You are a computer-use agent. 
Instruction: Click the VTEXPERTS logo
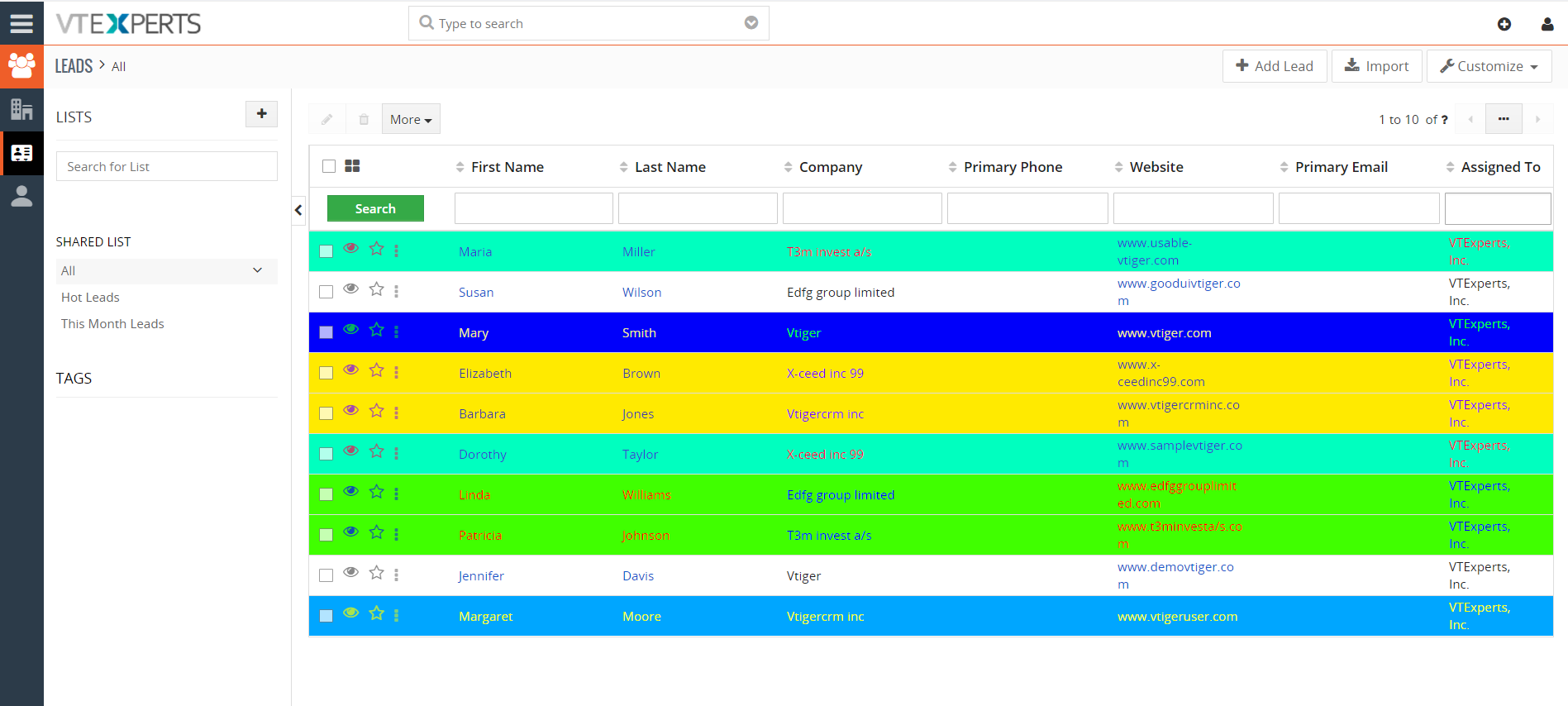tap(128, 23)
